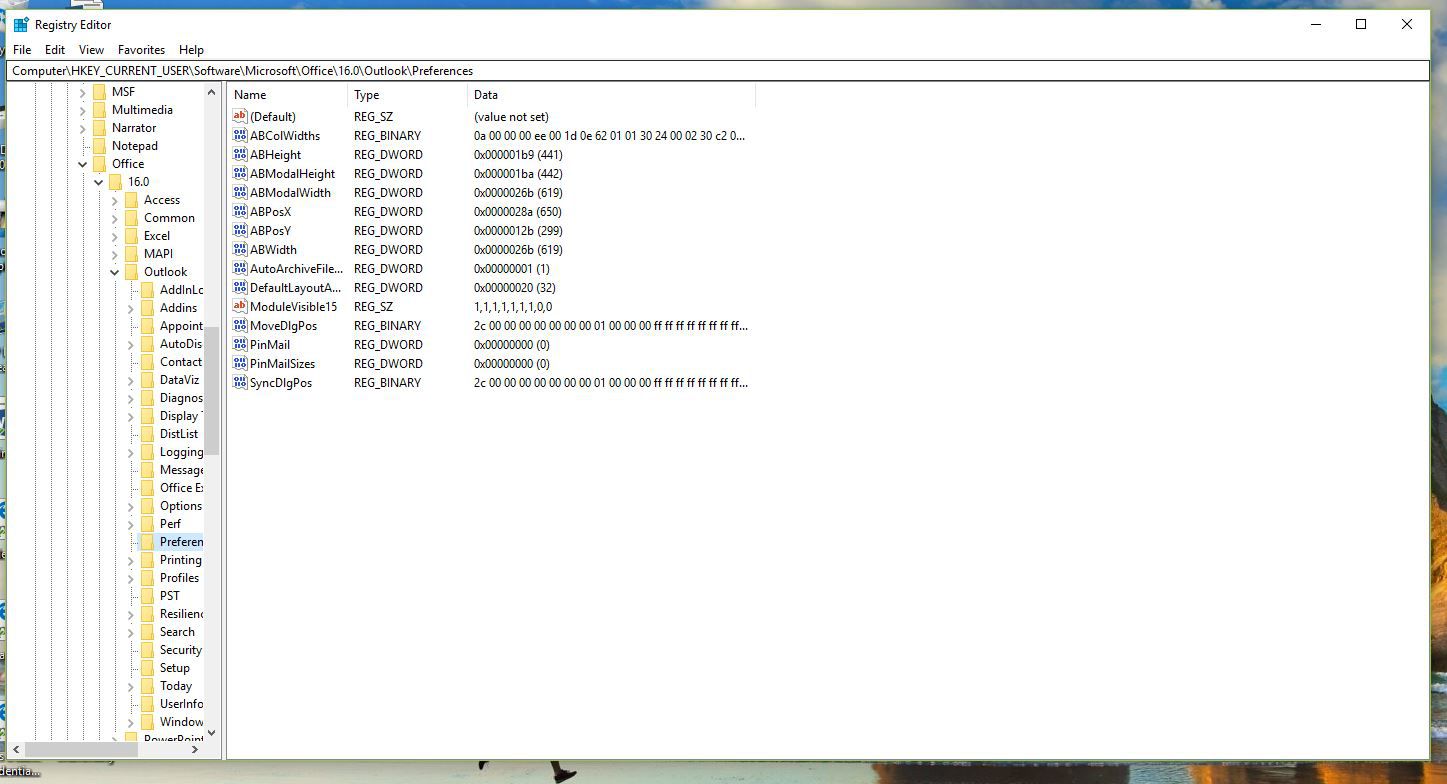Expand the MAPI key node

(115, 254)
